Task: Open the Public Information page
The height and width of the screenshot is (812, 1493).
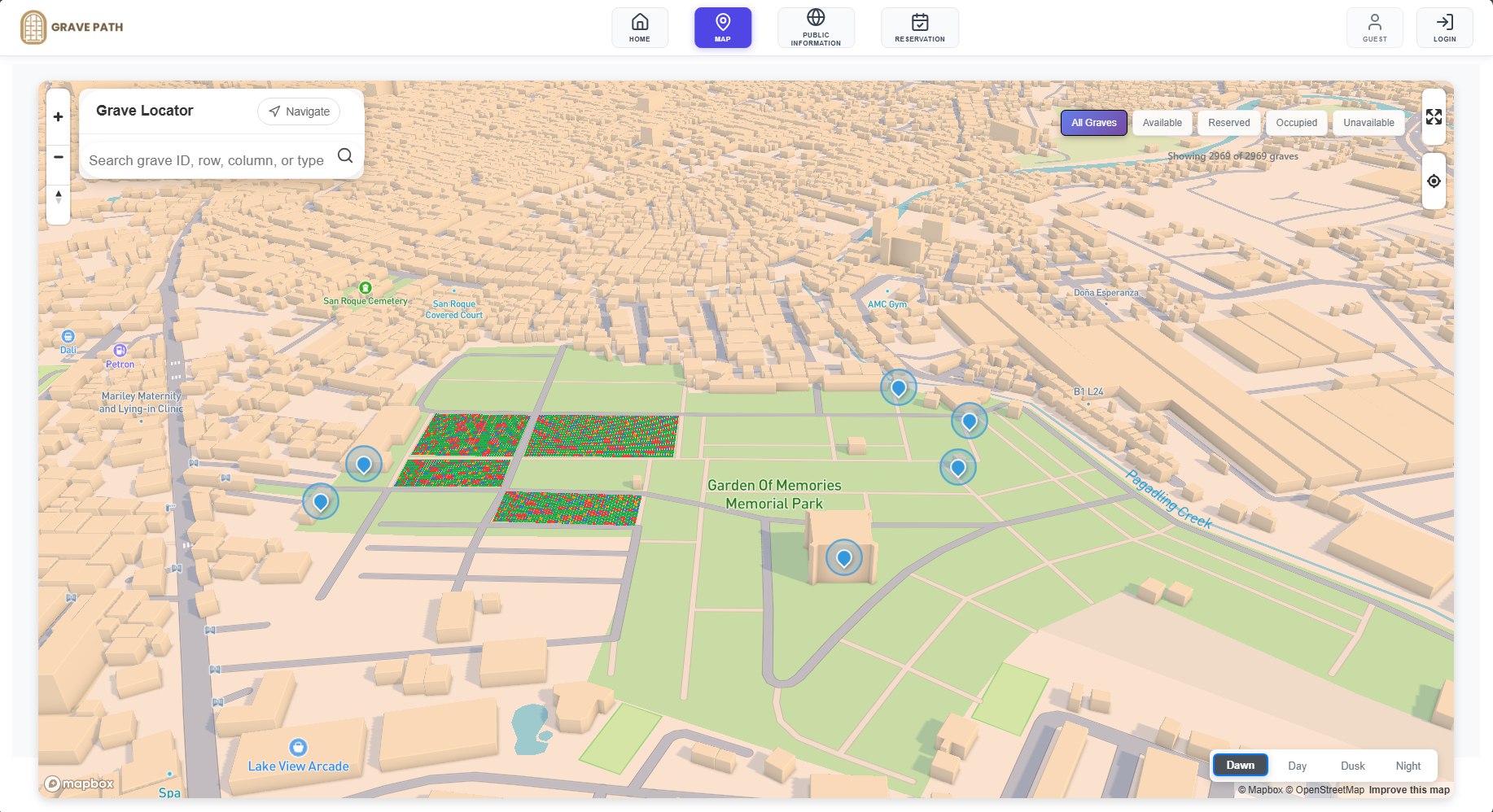Action: (x=816, y=28)
